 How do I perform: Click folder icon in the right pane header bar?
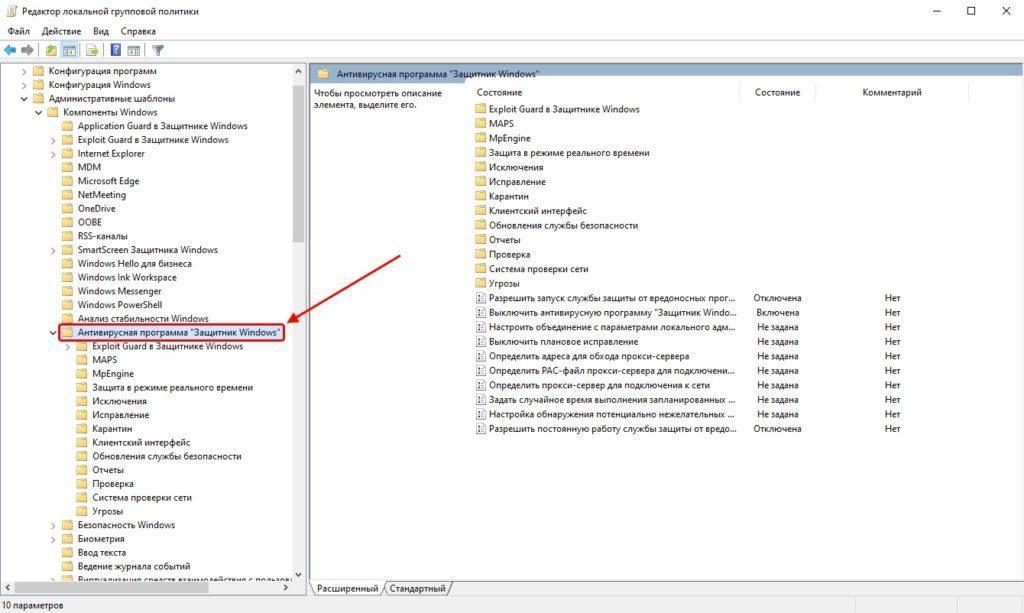[323, 74]
